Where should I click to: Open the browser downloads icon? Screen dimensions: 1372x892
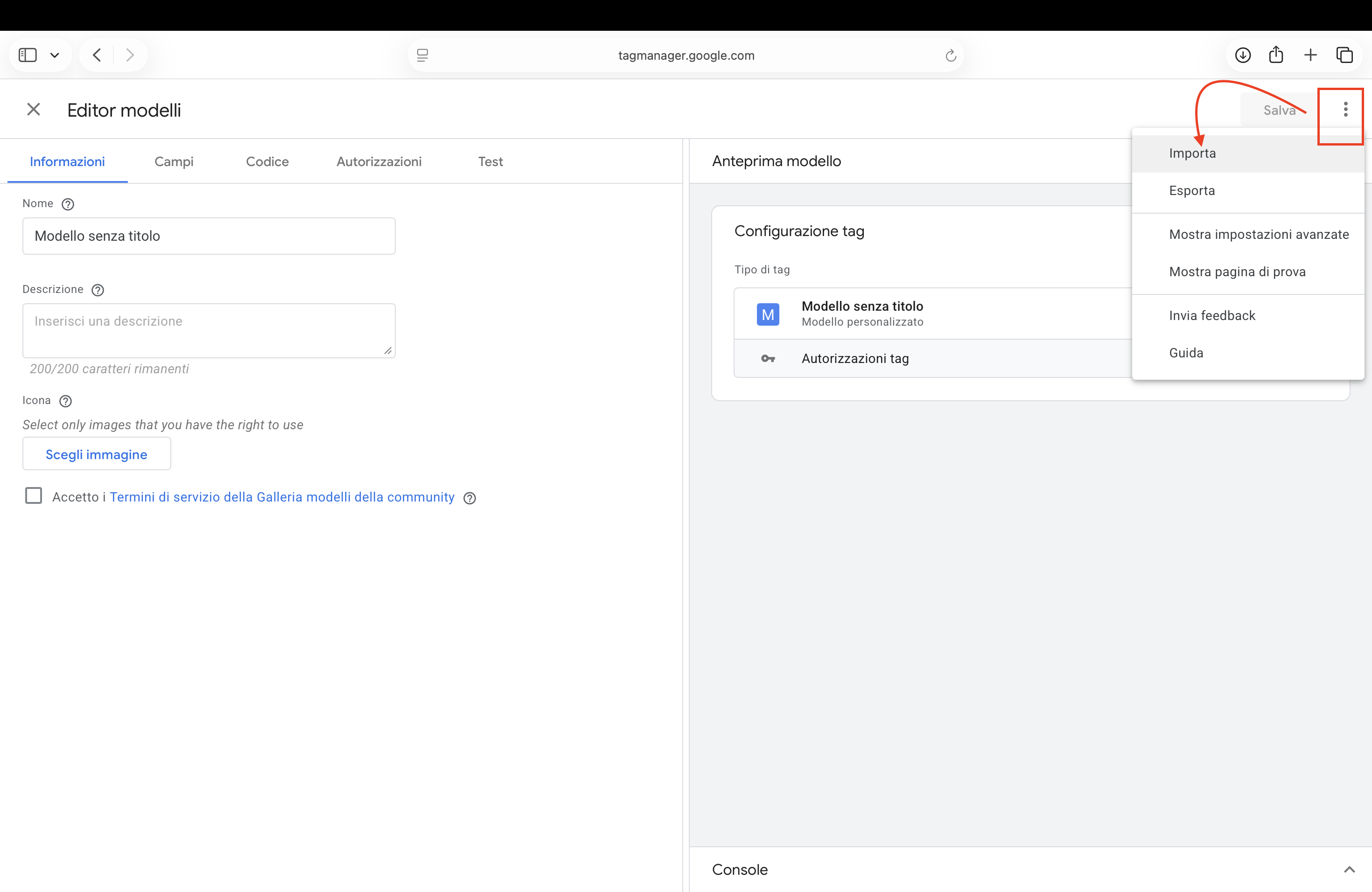pos(1242,56)
